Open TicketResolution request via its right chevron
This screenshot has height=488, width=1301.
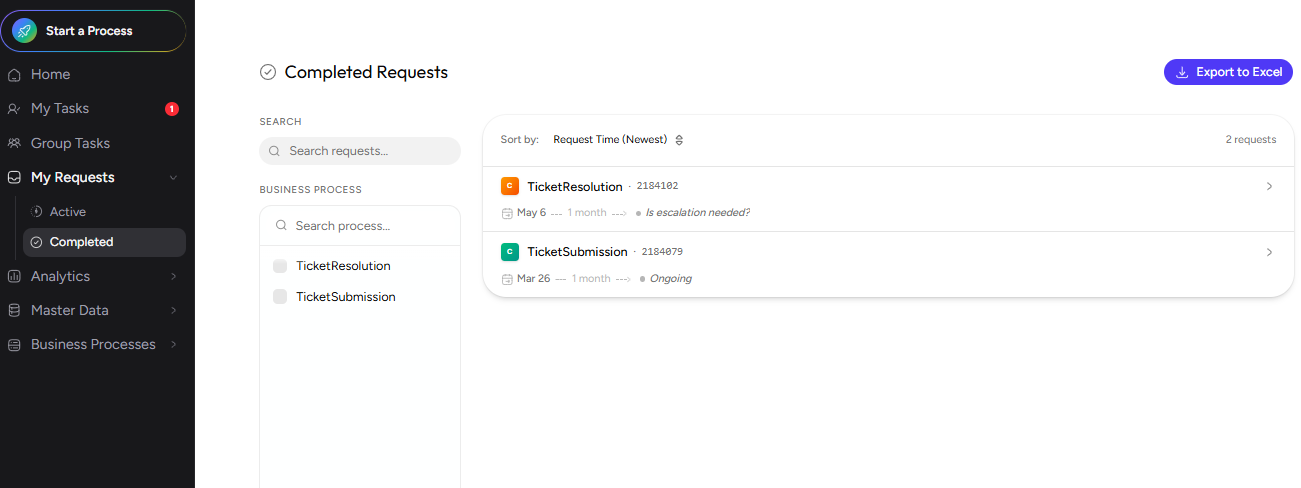pos(1269,186)
